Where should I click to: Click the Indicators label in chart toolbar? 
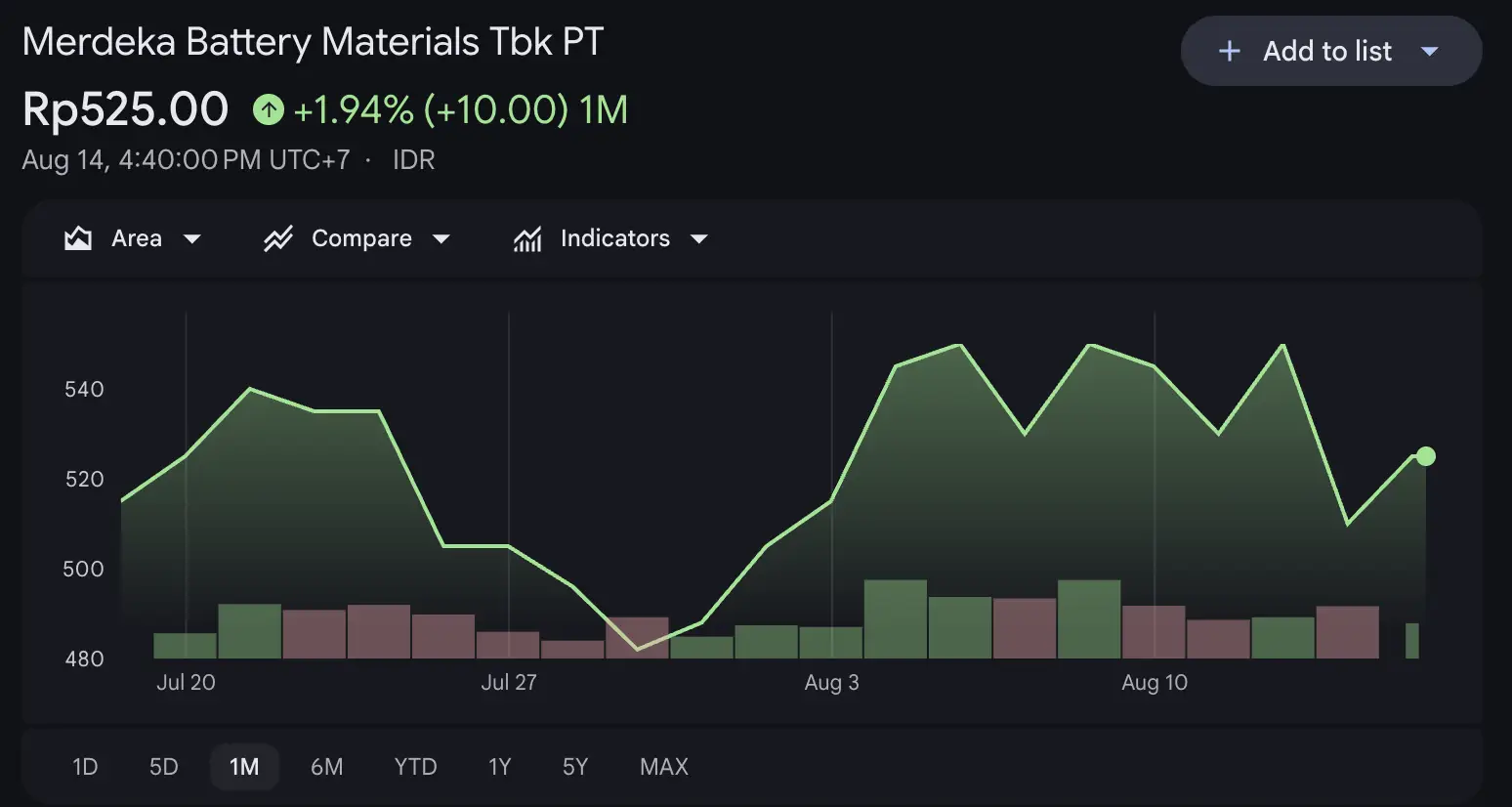pyautogui.click(x=615, y=238)
